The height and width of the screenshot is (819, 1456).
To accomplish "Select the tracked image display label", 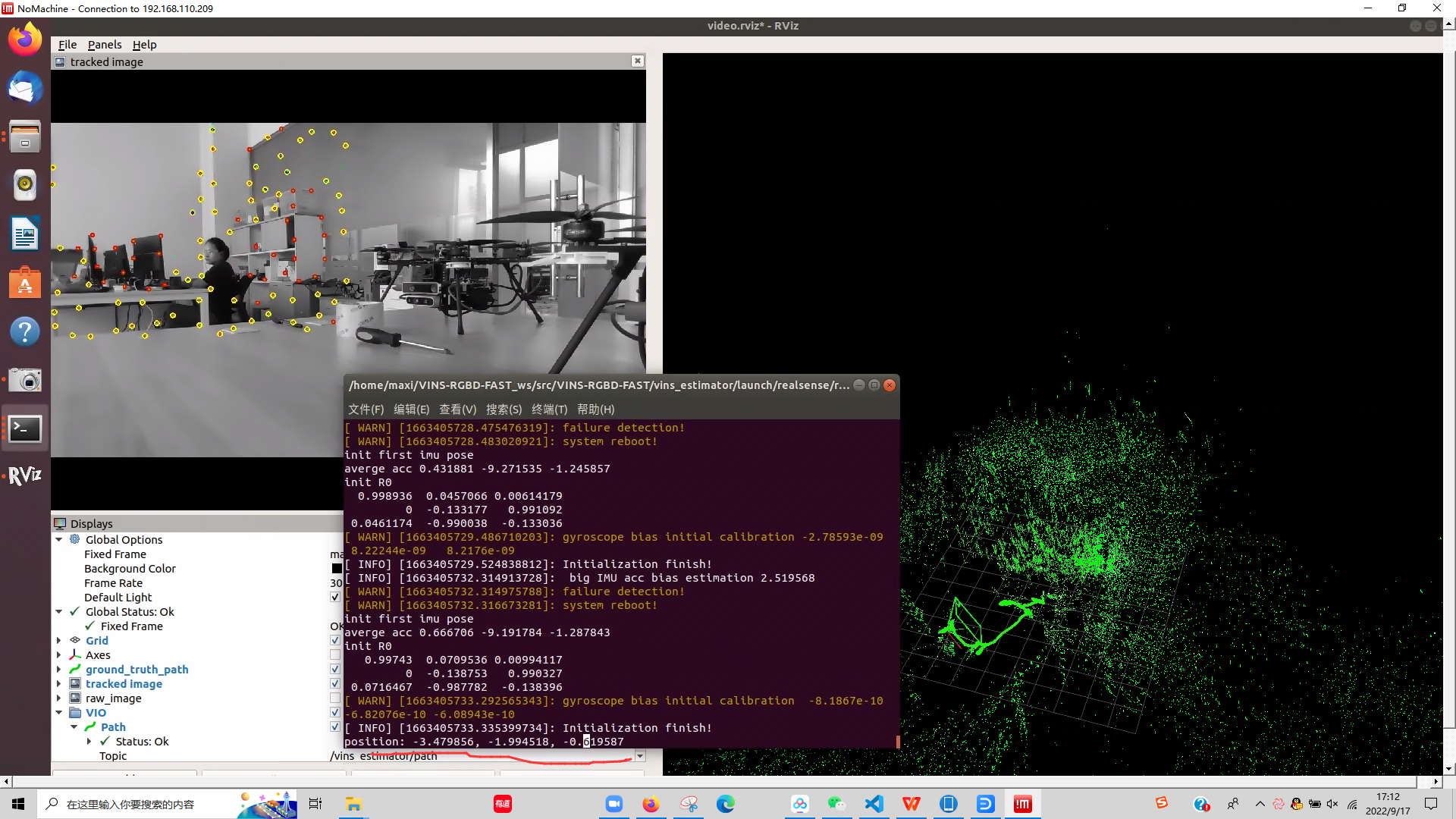I will (124, 683).
